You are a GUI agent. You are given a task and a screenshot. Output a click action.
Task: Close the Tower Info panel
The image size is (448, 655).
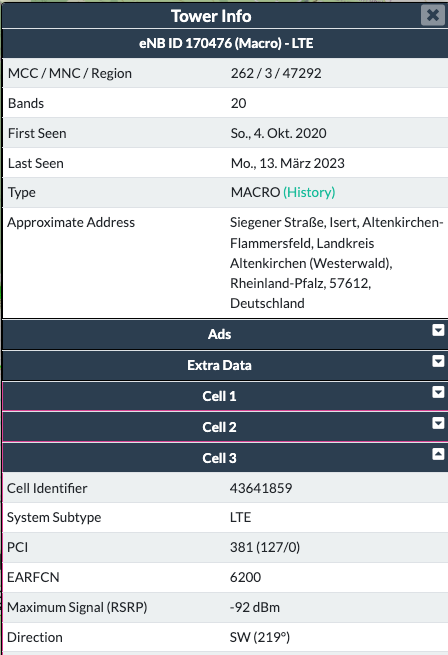click(433, 15)
